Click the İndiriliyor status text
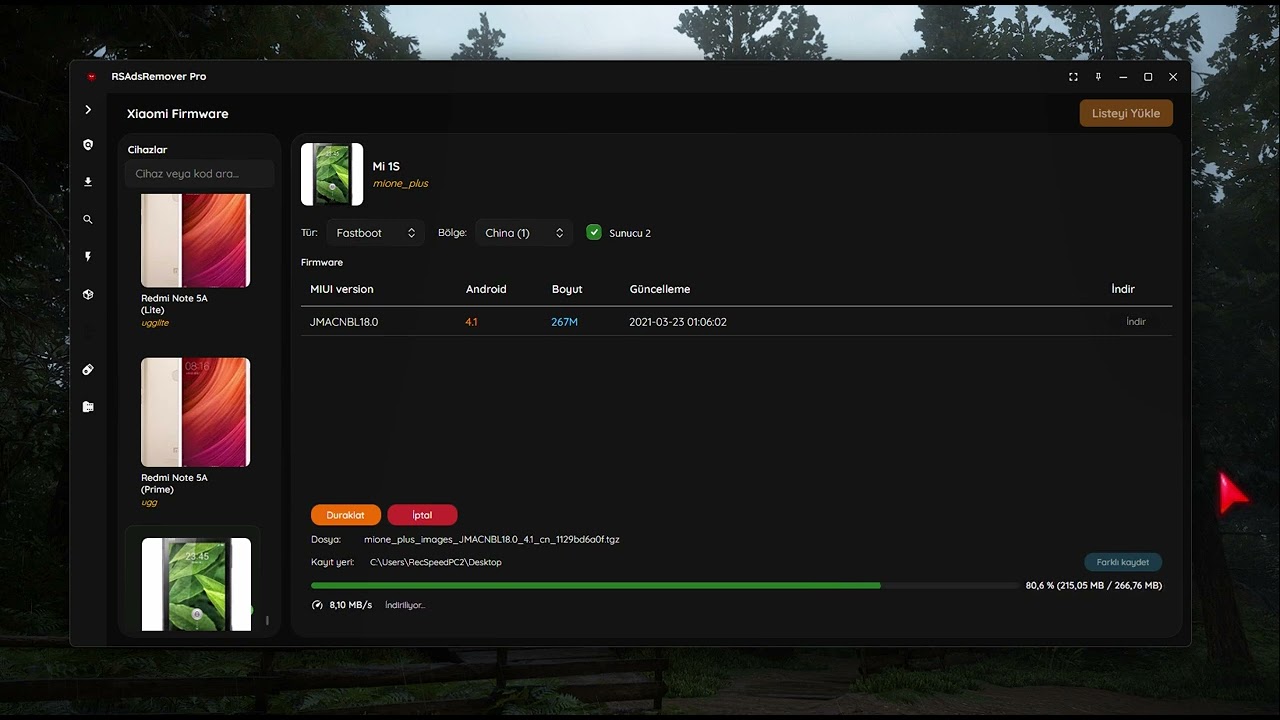Image resolution: width=1280 pixels, height=720 pixels. coord(405,605)
